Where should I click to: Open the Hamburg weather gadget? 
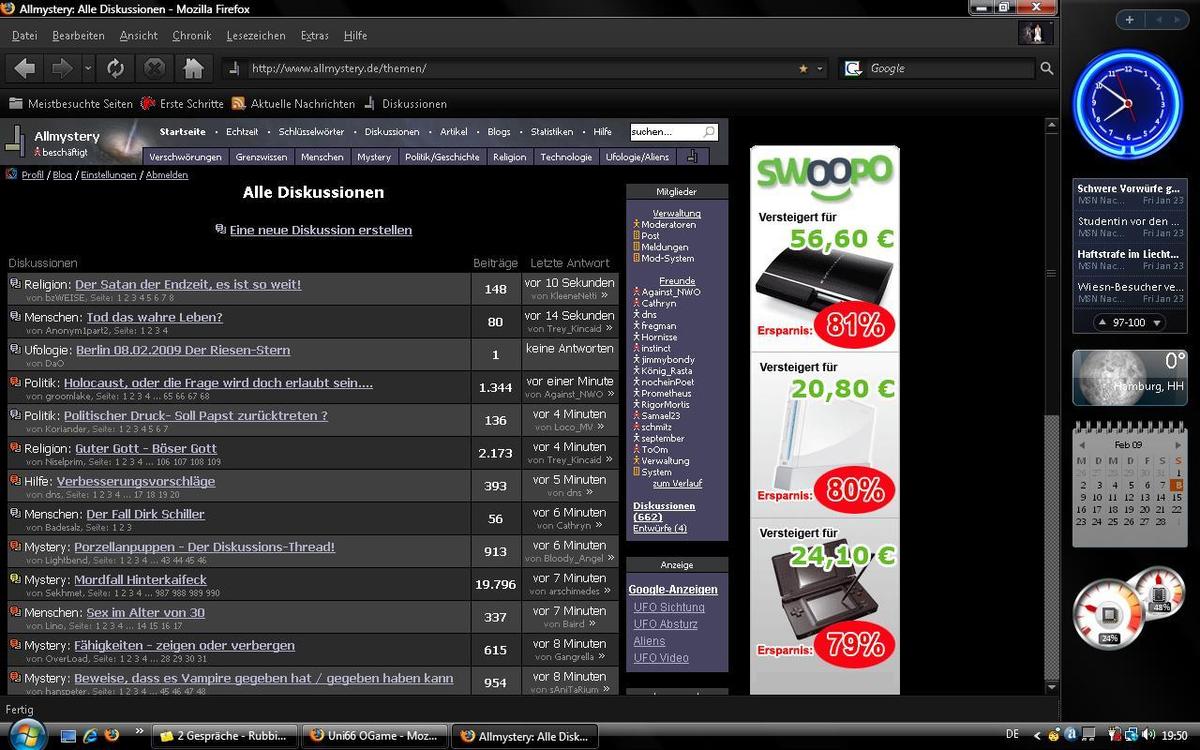pos(1129,376)
